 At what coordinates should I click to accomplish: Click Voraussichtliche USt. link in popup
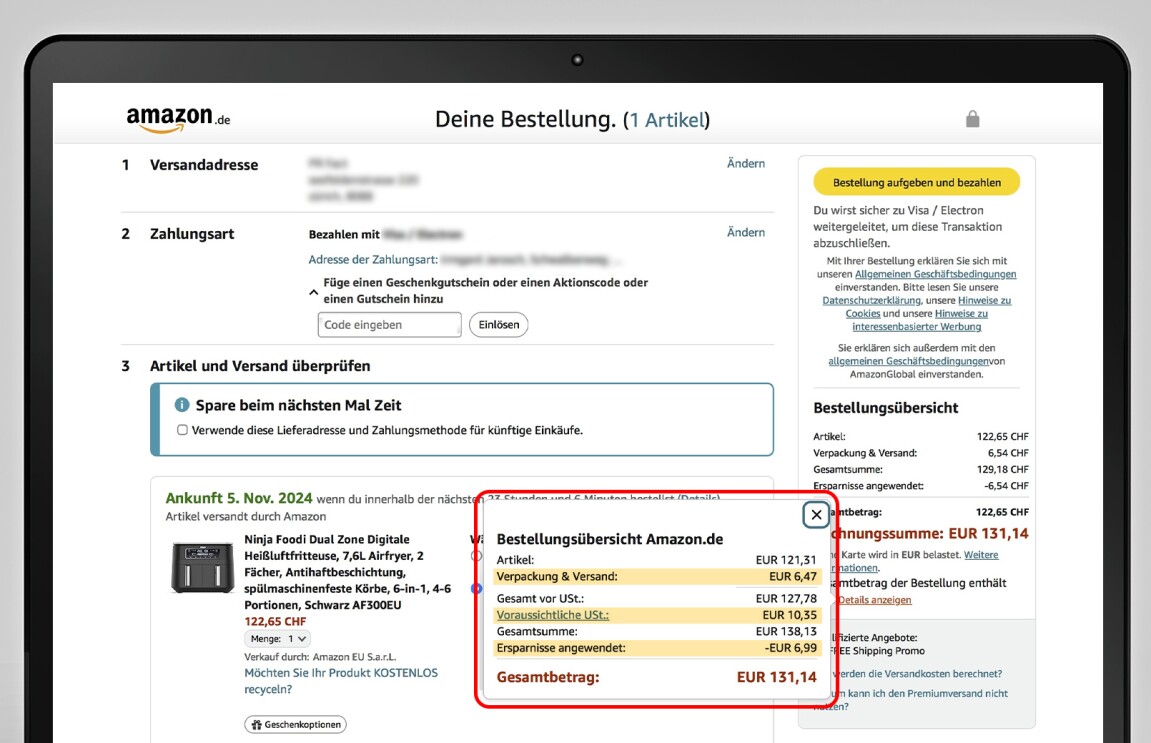pyautogui.click(x=552, y=615)
